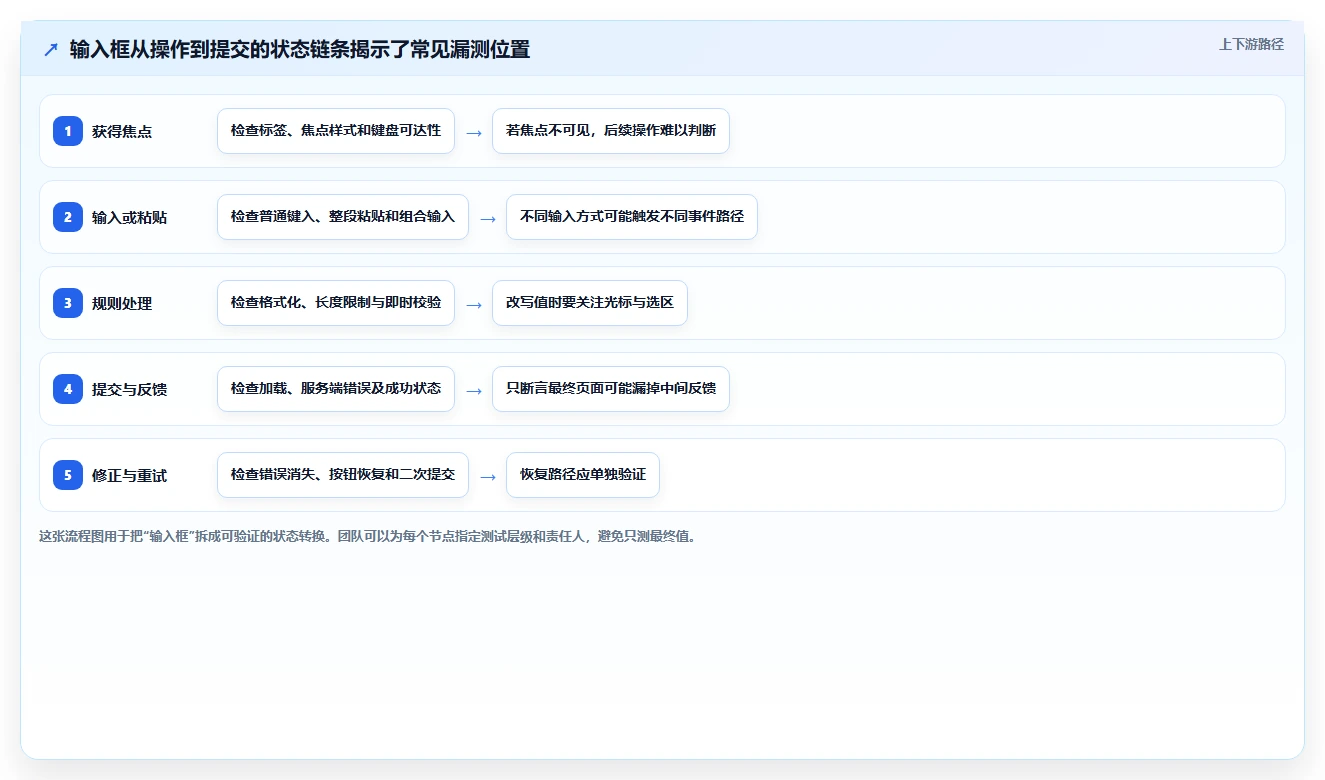Select step number badge 1
The width and height of the screenshot is (1325, 780).
[68, 130]
